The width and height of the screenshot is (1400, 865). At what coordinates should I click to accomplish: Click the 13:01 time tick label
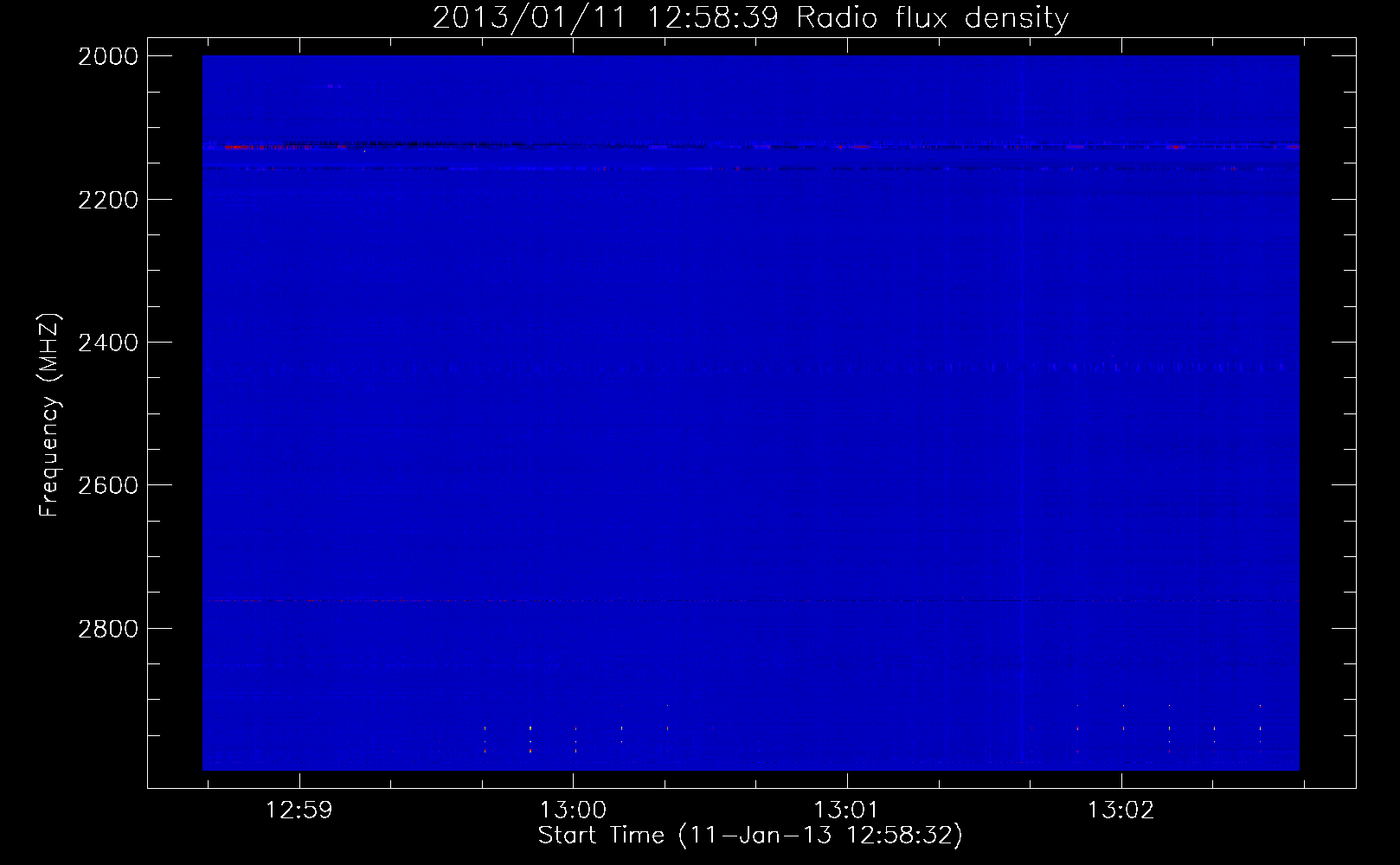[x=846, y=810]
